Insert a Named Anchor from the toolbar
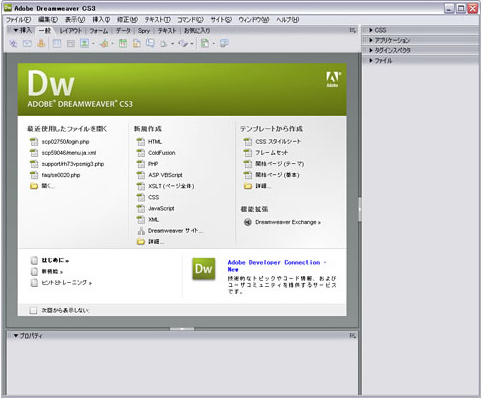The width and height of the screenshot is (482, 399). coord(41,43)
